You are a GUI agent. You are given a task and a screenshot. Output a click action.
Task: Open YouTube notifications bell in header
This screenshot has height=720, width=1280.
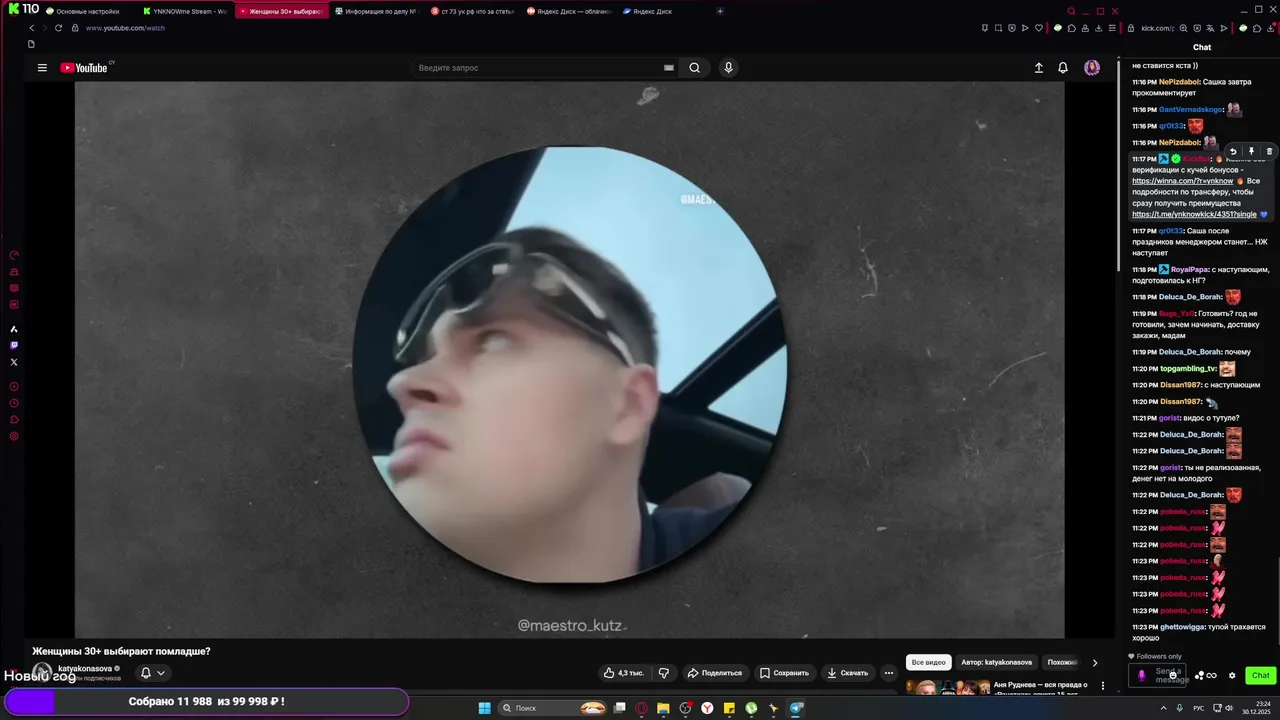1063,68
